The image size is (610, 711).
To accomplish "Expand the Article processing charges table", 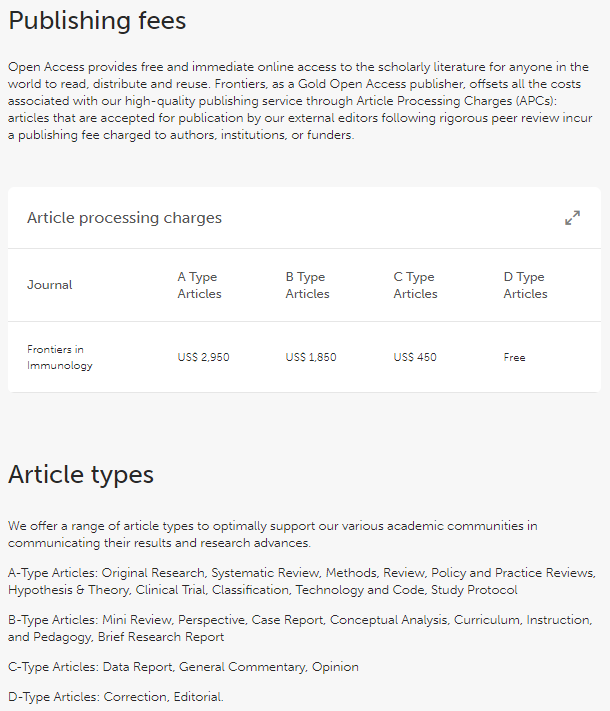I will pyautogui.click(x=572, y=218).
